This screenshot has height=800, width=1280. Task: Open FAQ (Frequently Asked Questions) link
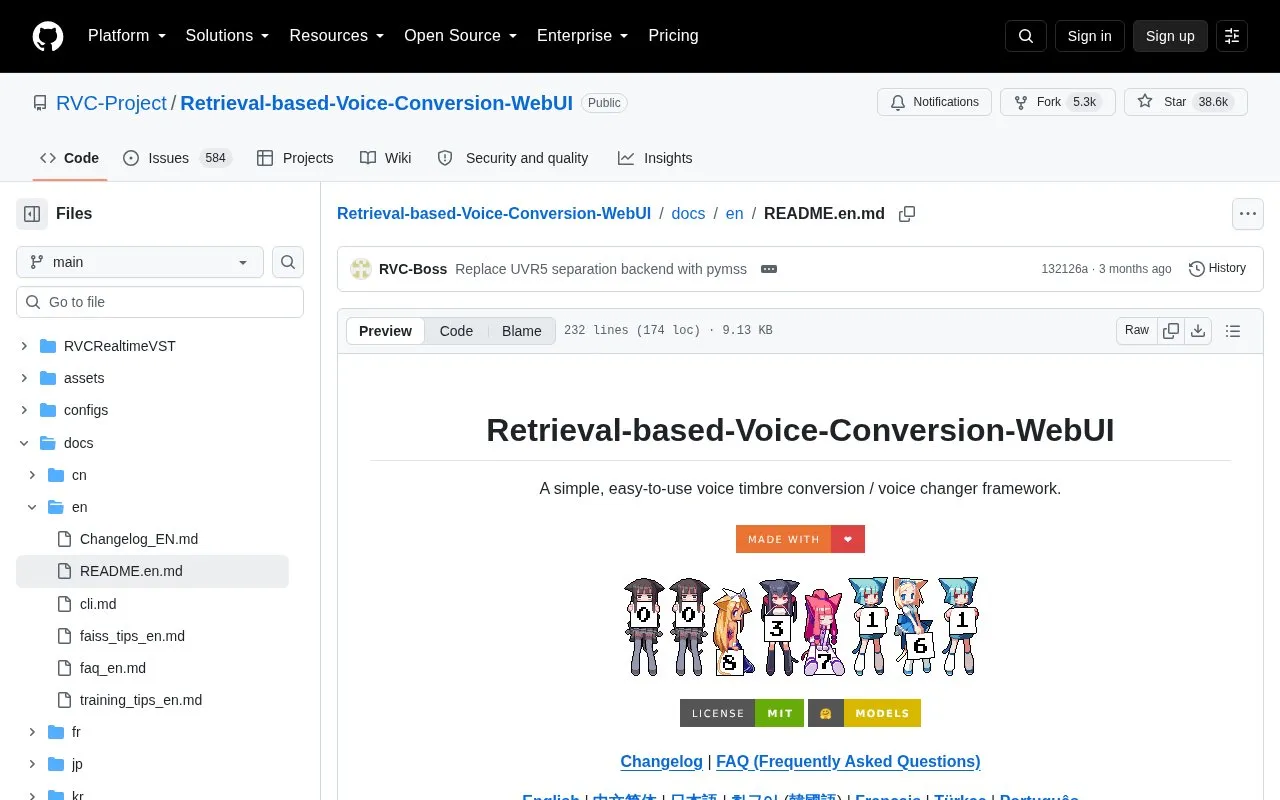[x=848, y=761]
